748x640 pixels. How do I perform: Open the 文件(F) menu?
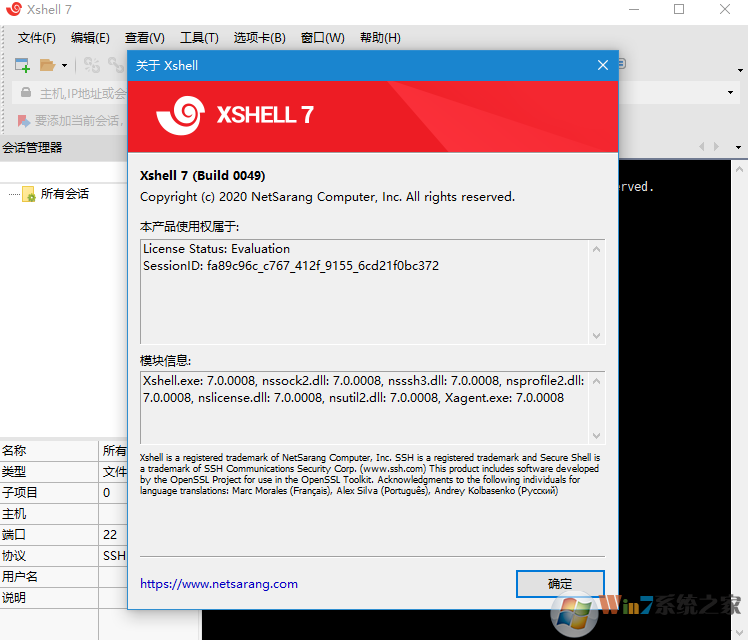pos(37,38)
